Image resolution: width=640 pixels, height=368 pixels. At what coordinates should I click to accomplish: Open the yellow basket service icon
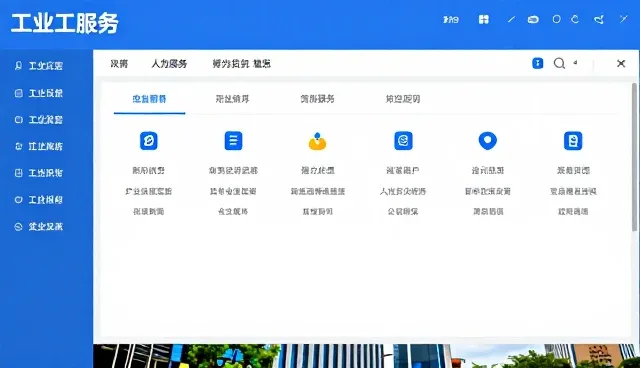(x=317, y=142)
